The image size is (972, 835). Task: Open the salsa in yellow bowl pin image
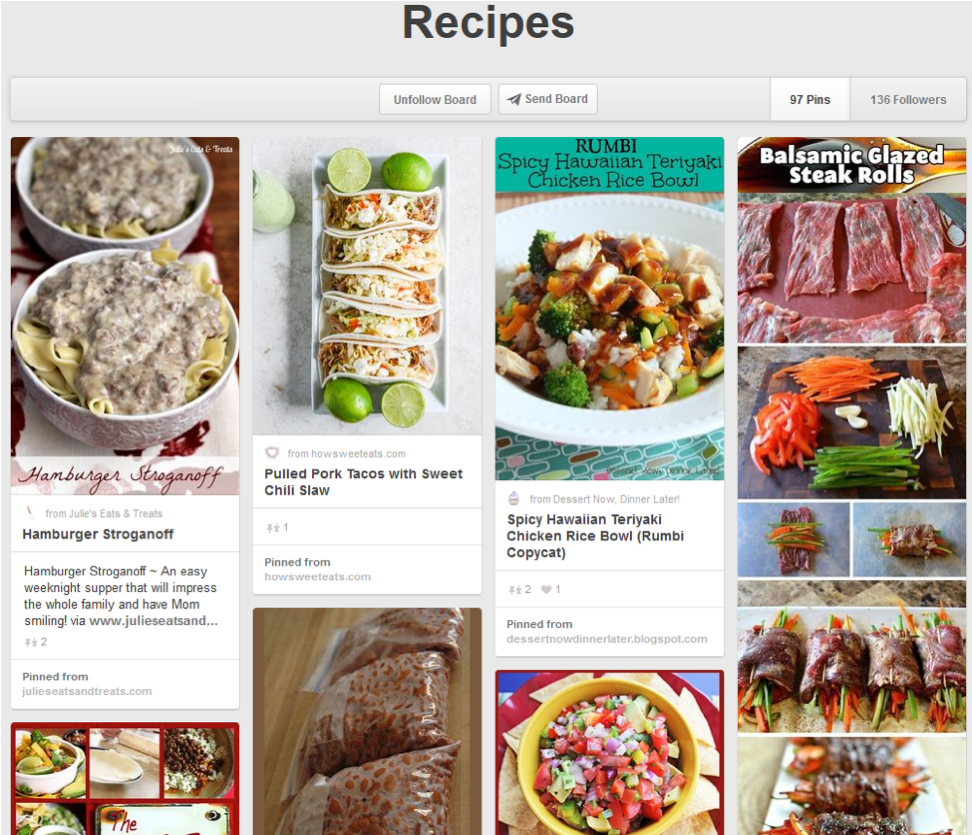[609, 752]
